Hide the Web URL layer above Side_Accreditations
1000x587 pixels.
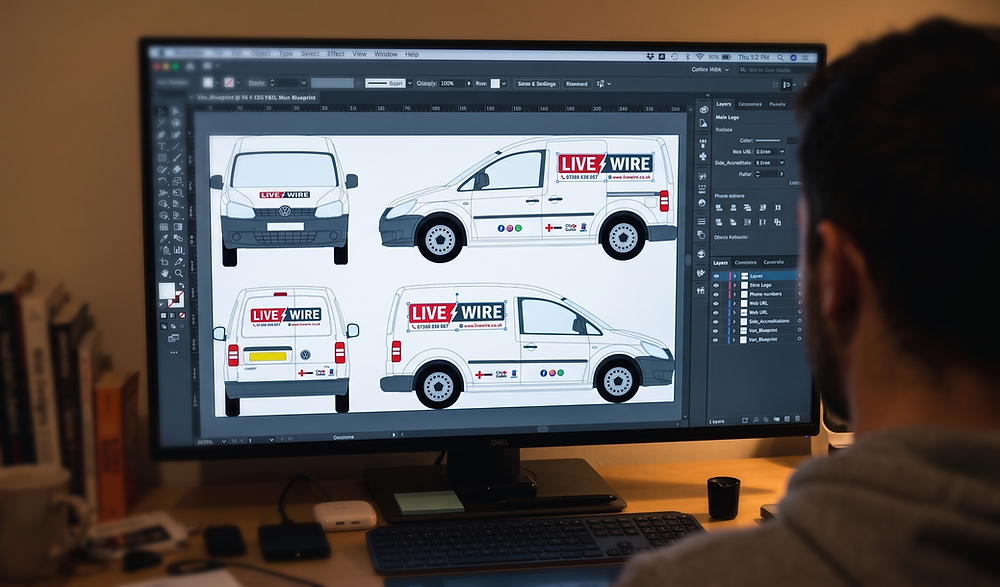(x=716, y=312)
